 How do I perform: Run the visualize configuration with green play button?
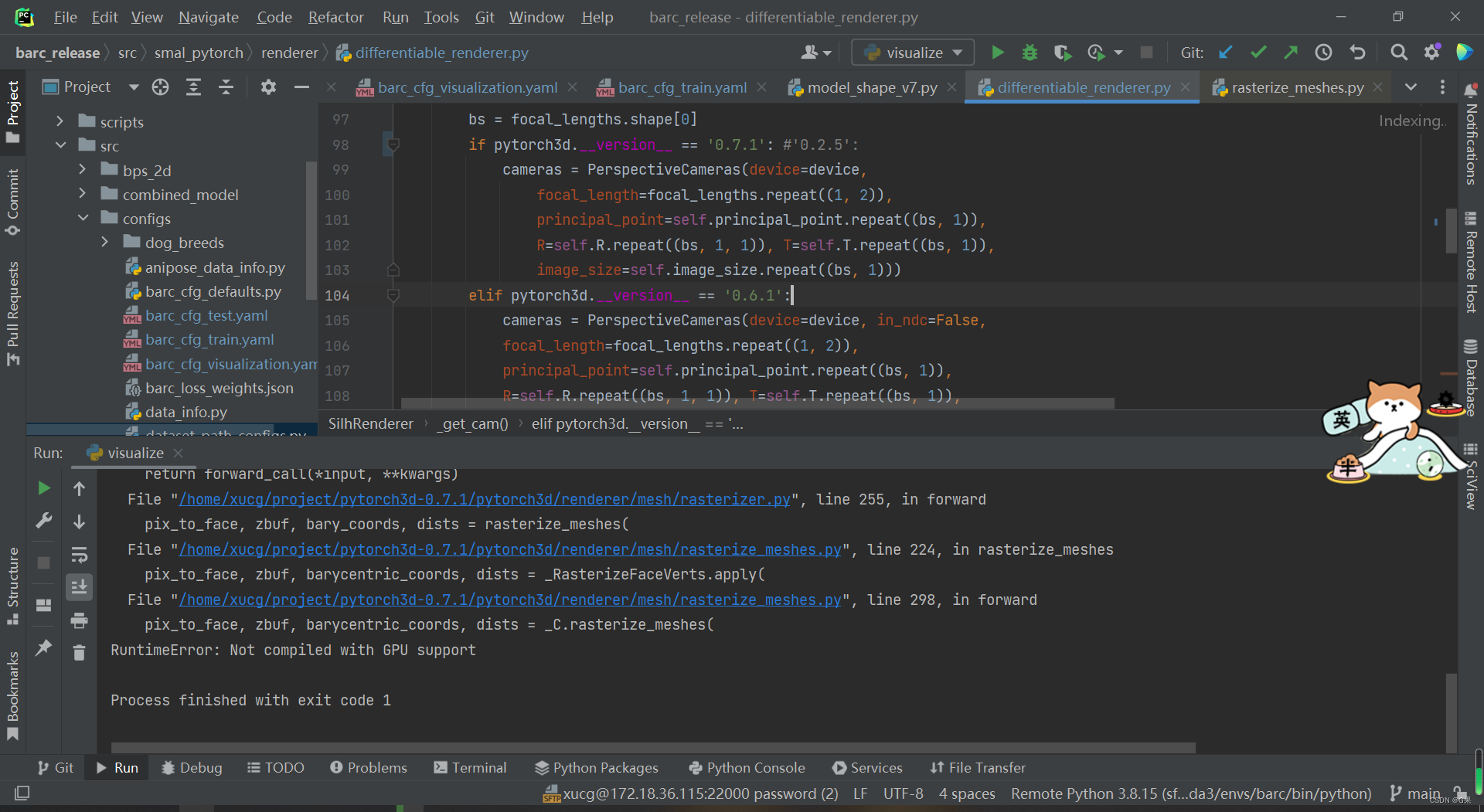click(x=998, y=53)
